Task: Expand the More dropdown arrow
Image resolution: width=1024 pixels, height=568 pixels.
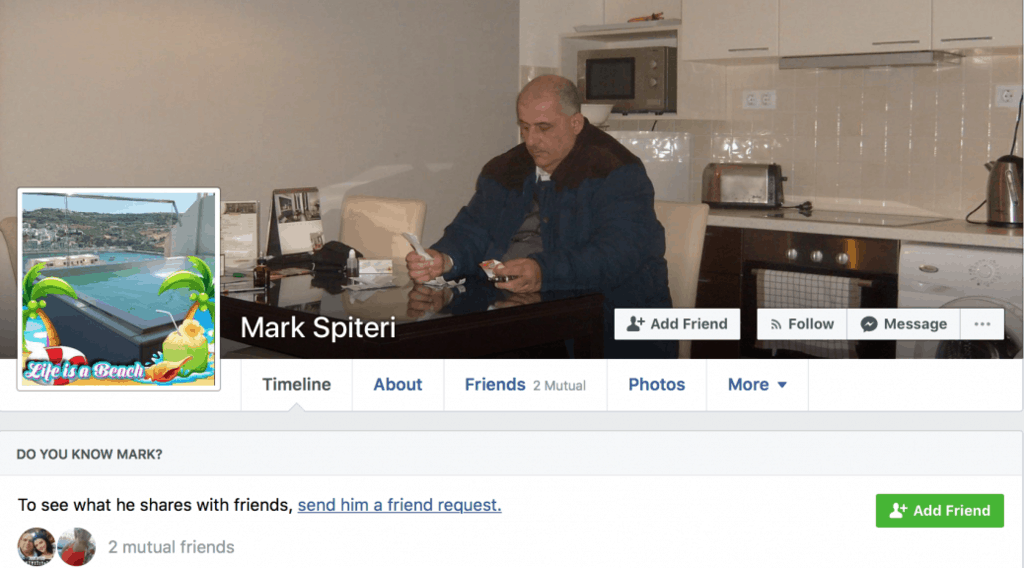Action: 782,385
